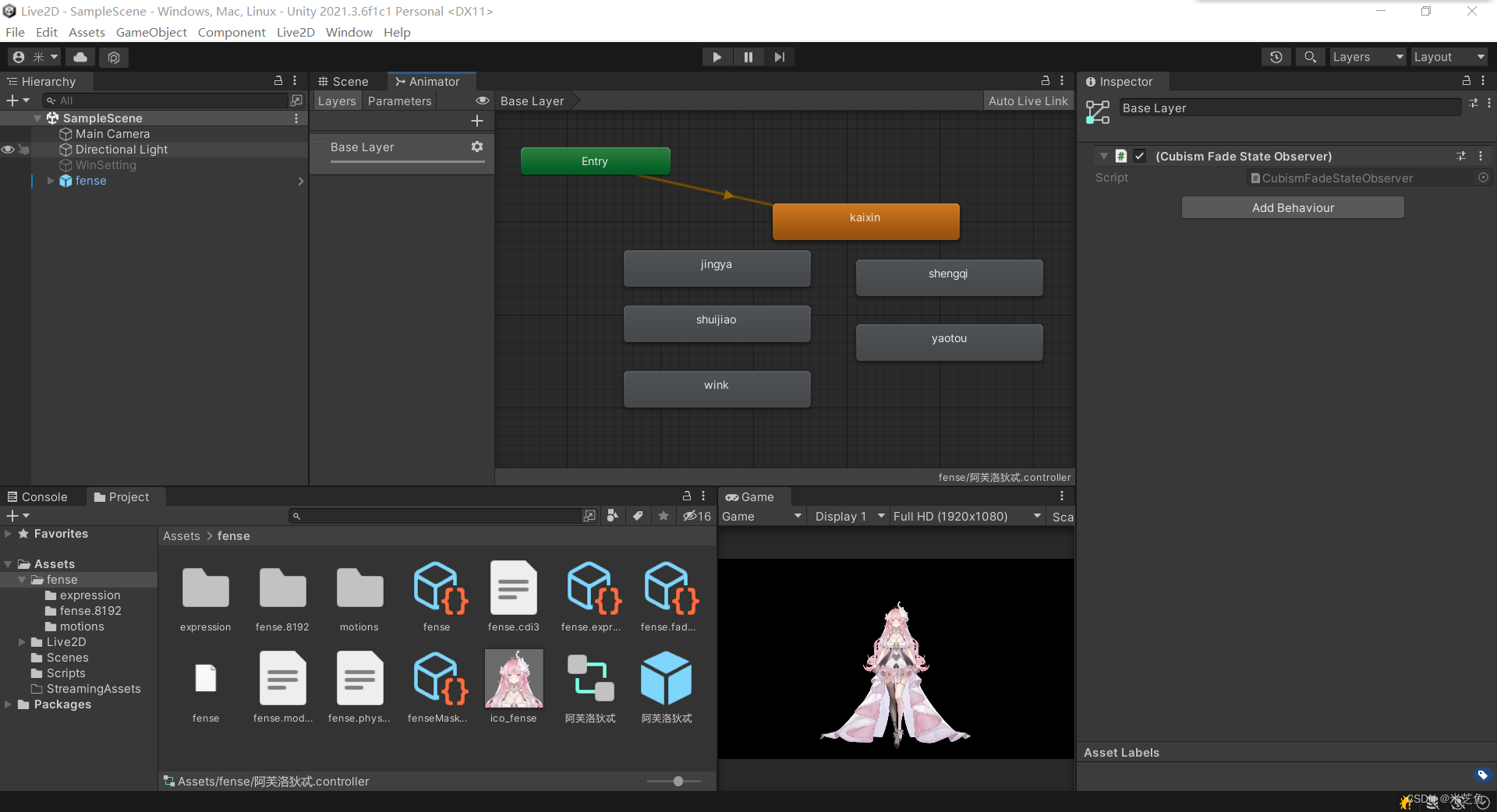This screenshot has height=812, width=1497.
Task: Select the blue prefab cube asset
Action: [x=667, y=679]
